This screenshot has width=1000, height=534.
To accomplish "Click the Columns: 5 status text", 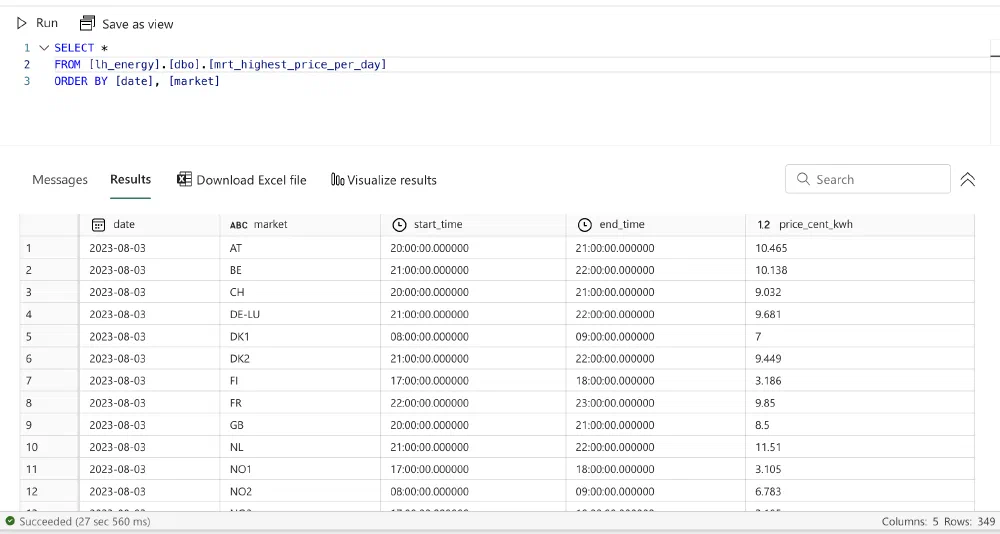I will point(909,522).
